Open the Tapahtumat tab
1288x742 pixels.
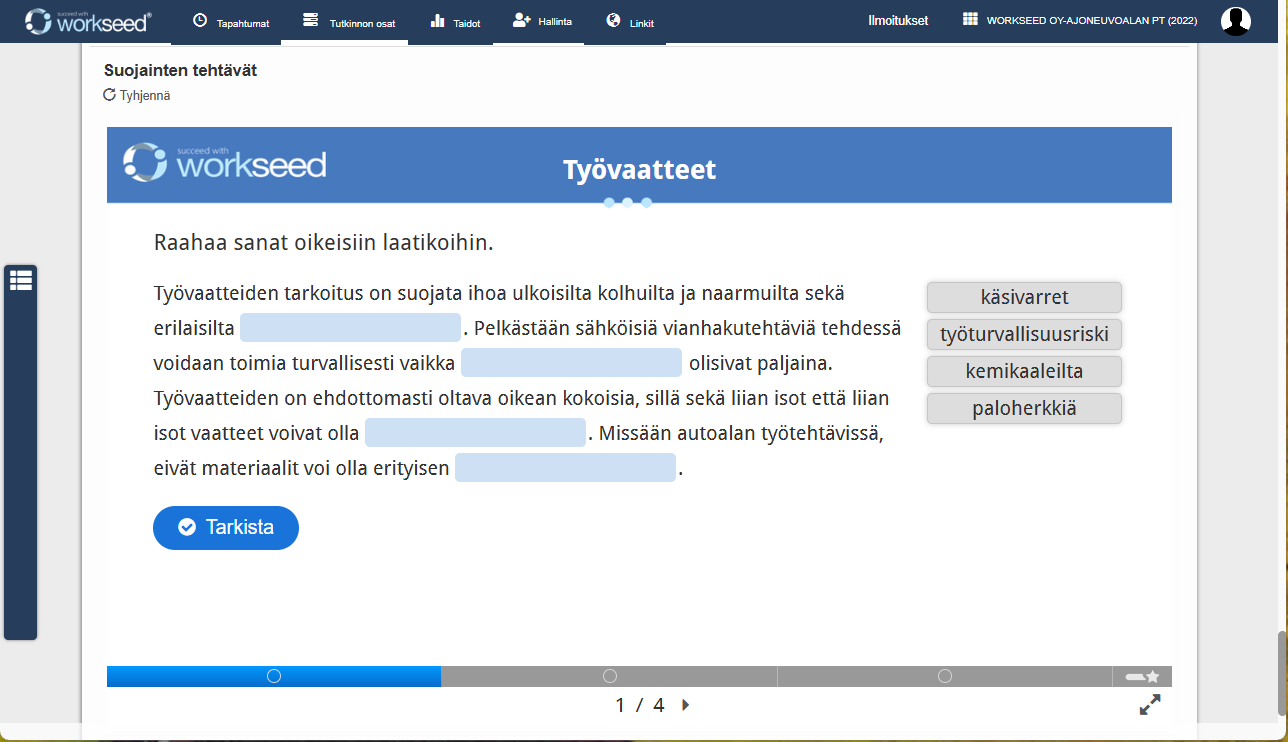pyautogui.click(x=231, y=22)
